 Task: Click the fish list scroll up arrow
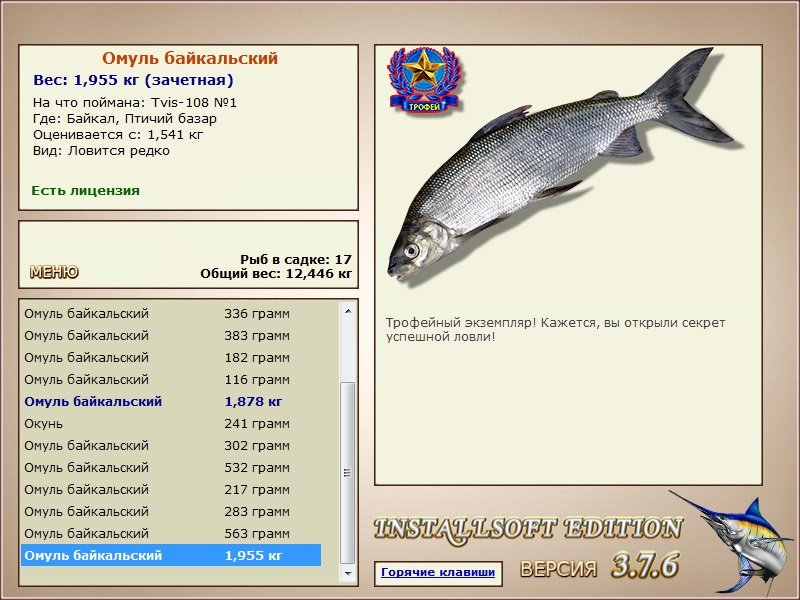pyautogui.click(x=348, y=311)
